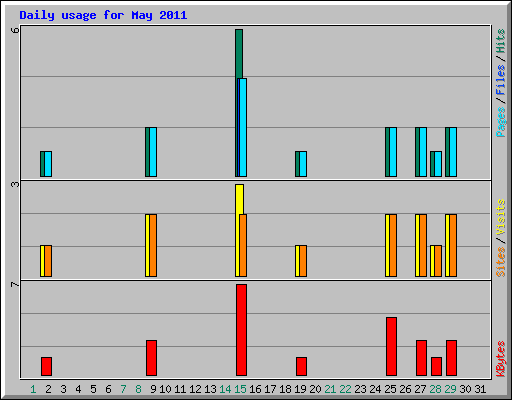The height and width of the screenshot is (400, 512).
Task: Click the orange Sites bar for day 28
Action: 438,261
